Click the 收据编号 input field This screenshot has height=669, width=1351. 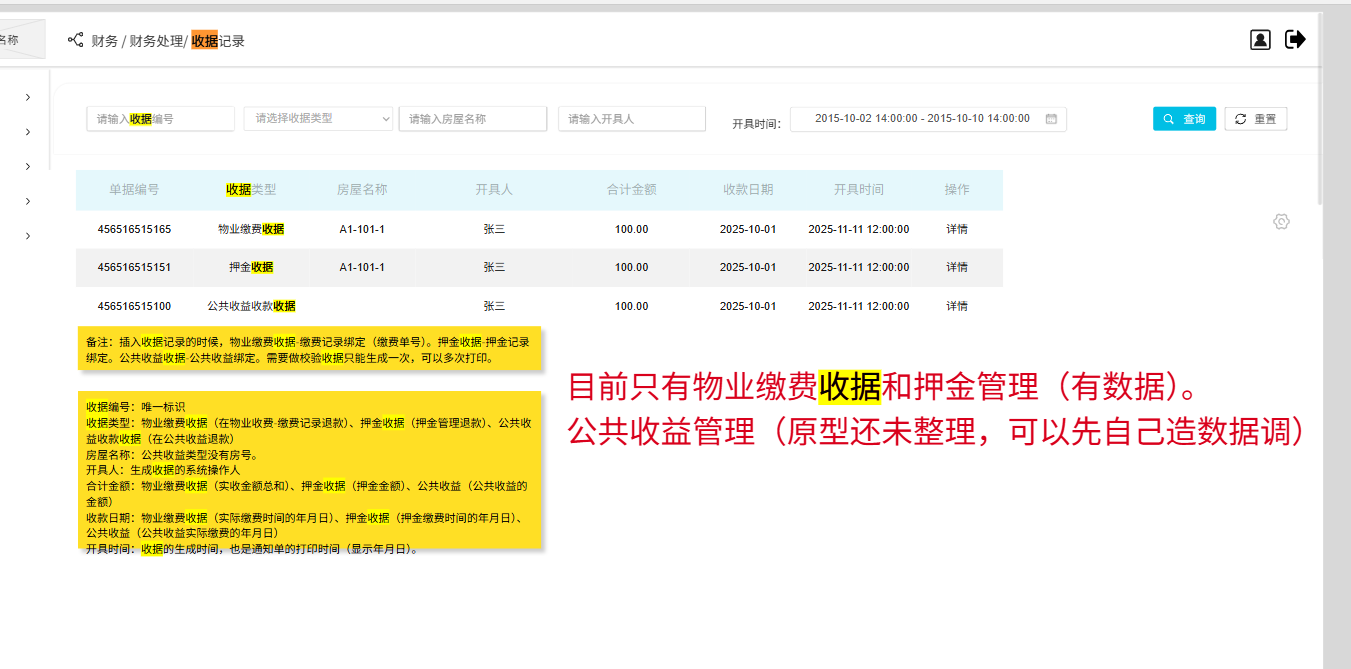pyautogui.click(x=160, y=118)
